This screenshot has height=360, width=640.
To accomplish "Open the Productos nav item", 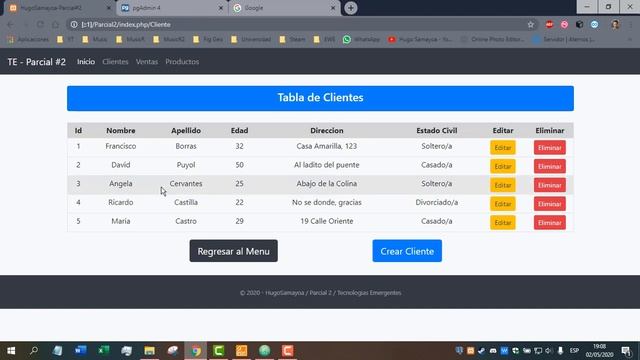I will click(182, 62).
